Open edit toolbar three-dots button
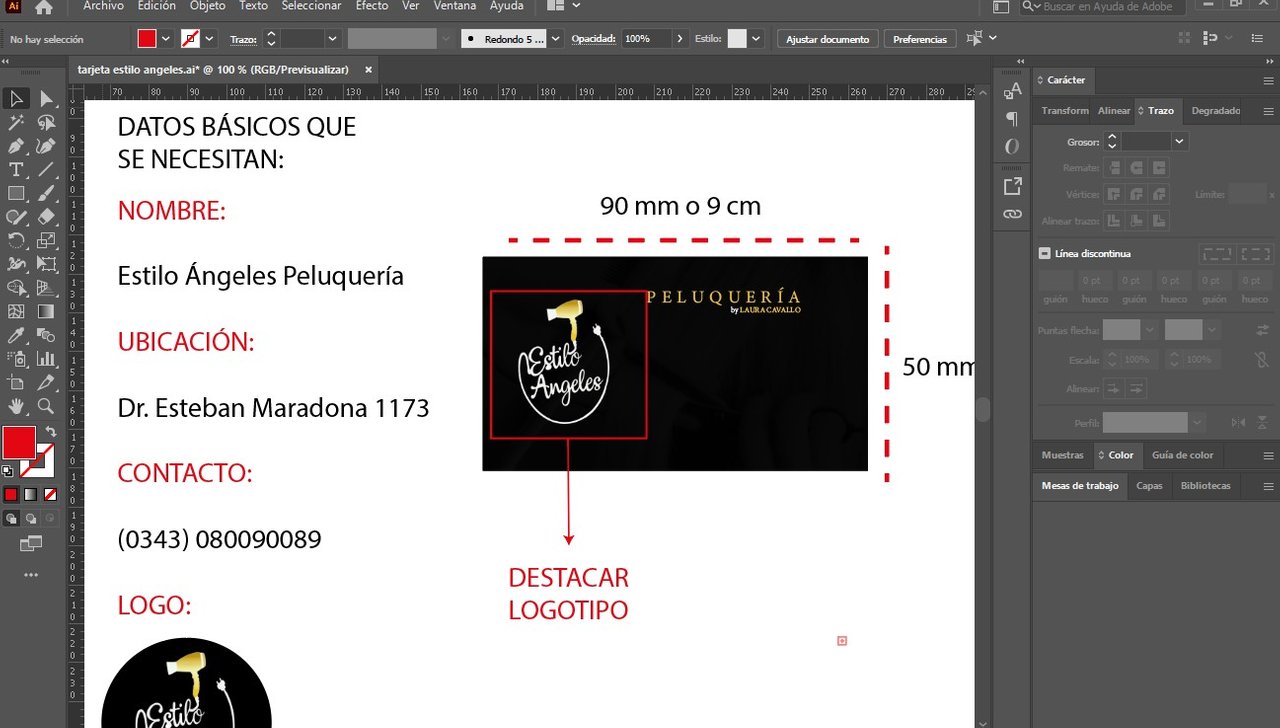 tap(31, 575)
